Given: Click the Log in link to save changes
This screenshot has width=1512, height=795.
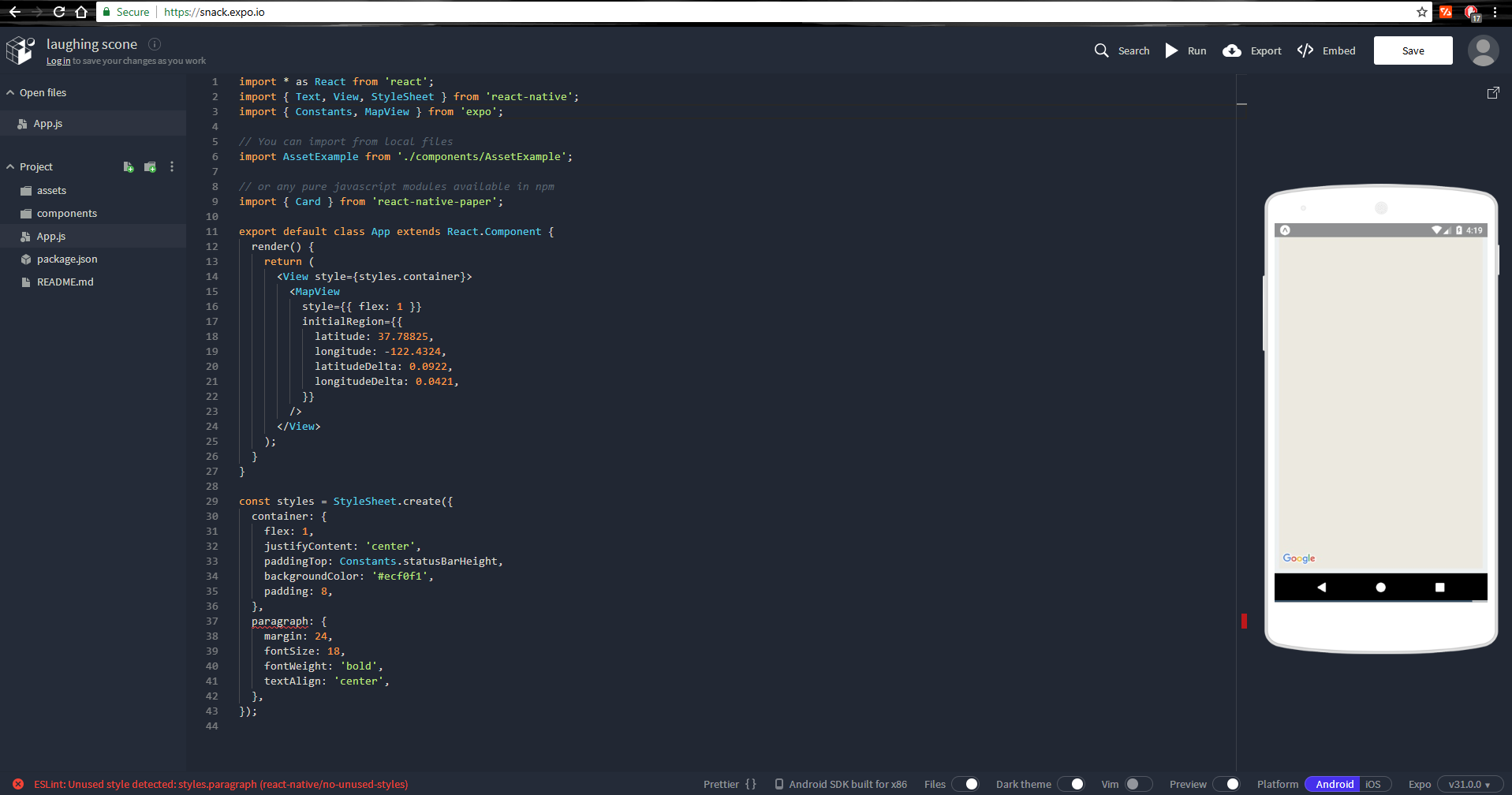Looking at the screenshot, I should pyautogui.click(x=58, y=60).
